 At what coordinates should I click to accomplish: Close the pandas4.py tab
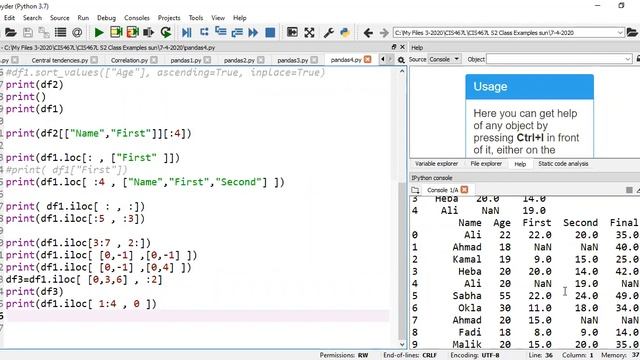click(367, 60)
